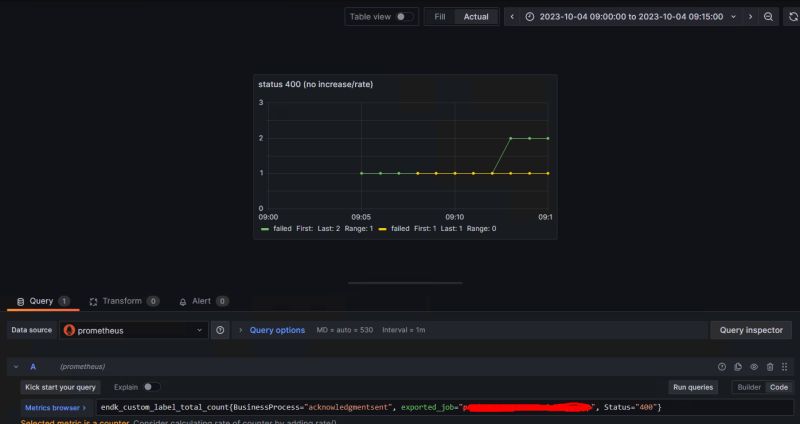Toggle the Table view switch
800x424 pixels.
coord(406,17)
